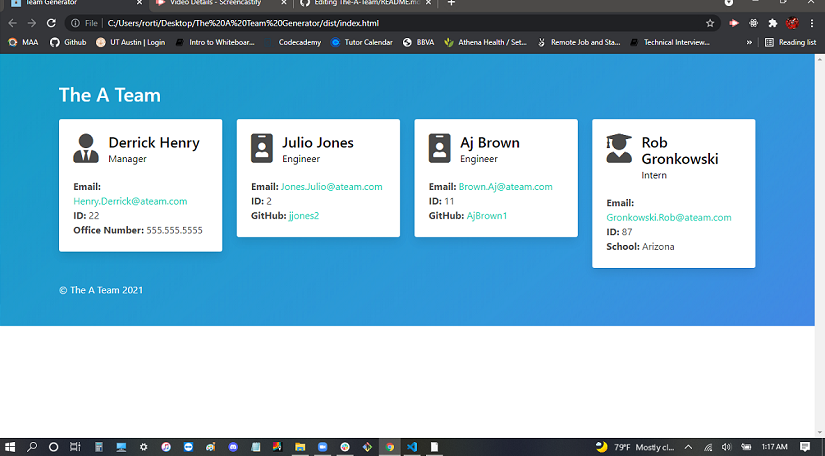Screen dimensions: 825x456
Task: Close the Video Details - Screencastify tab
Action: [284, 3]
